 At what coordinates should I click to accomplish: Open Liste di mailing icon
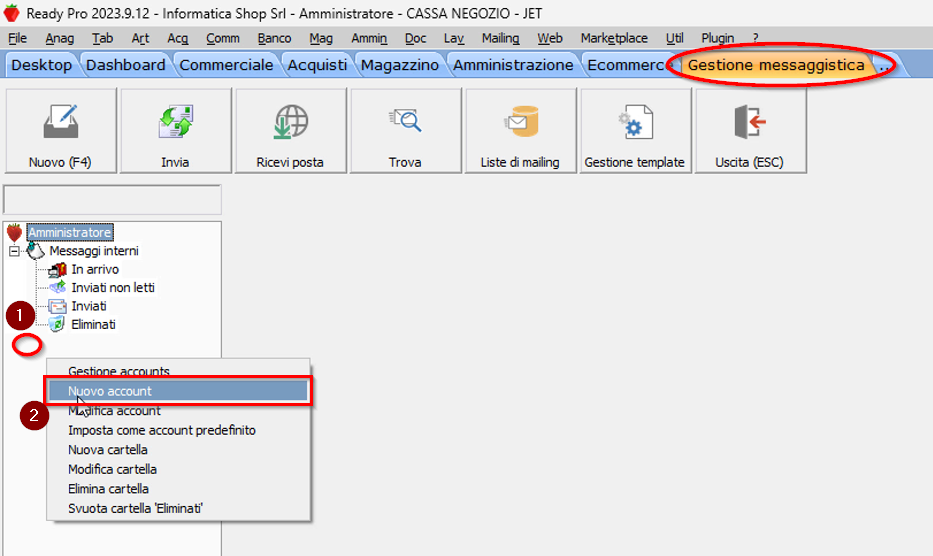(521, 121)
